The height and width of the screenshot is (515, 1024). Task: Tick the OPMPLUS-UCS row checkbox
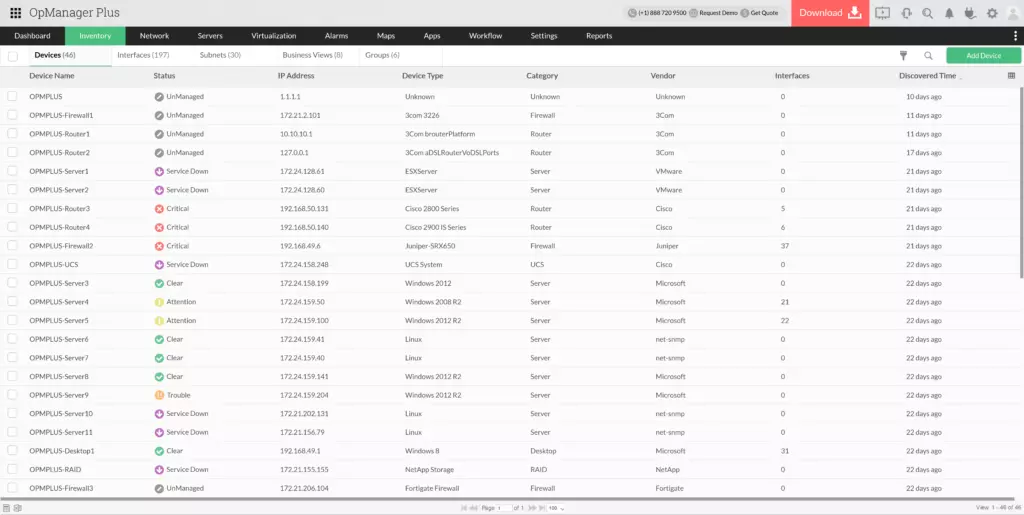point(12,264)
